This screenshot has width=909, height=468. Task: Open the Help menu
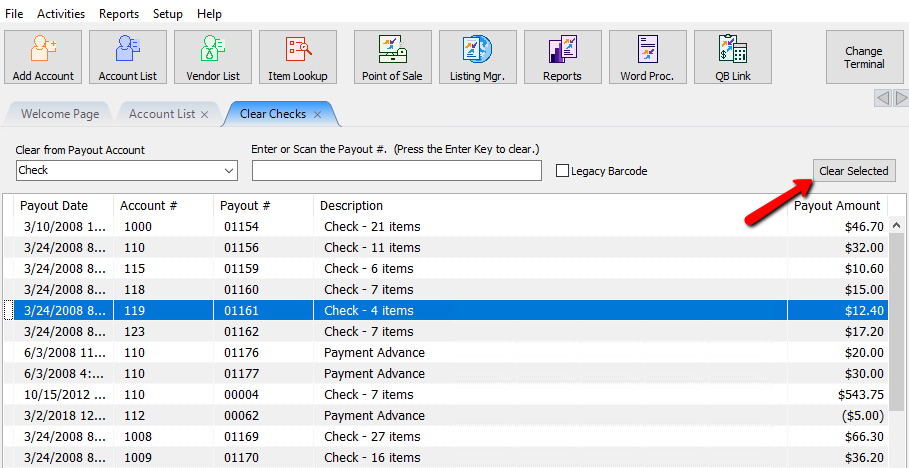click(209, 13)
